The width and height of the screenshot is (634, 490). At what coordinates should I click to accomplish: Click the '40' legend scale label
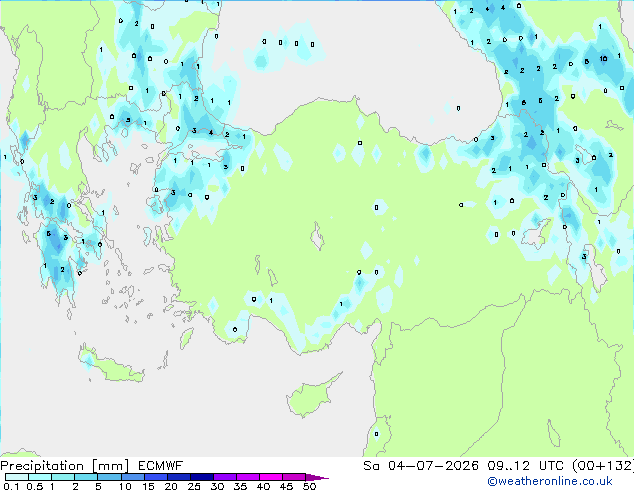[263, 486]
